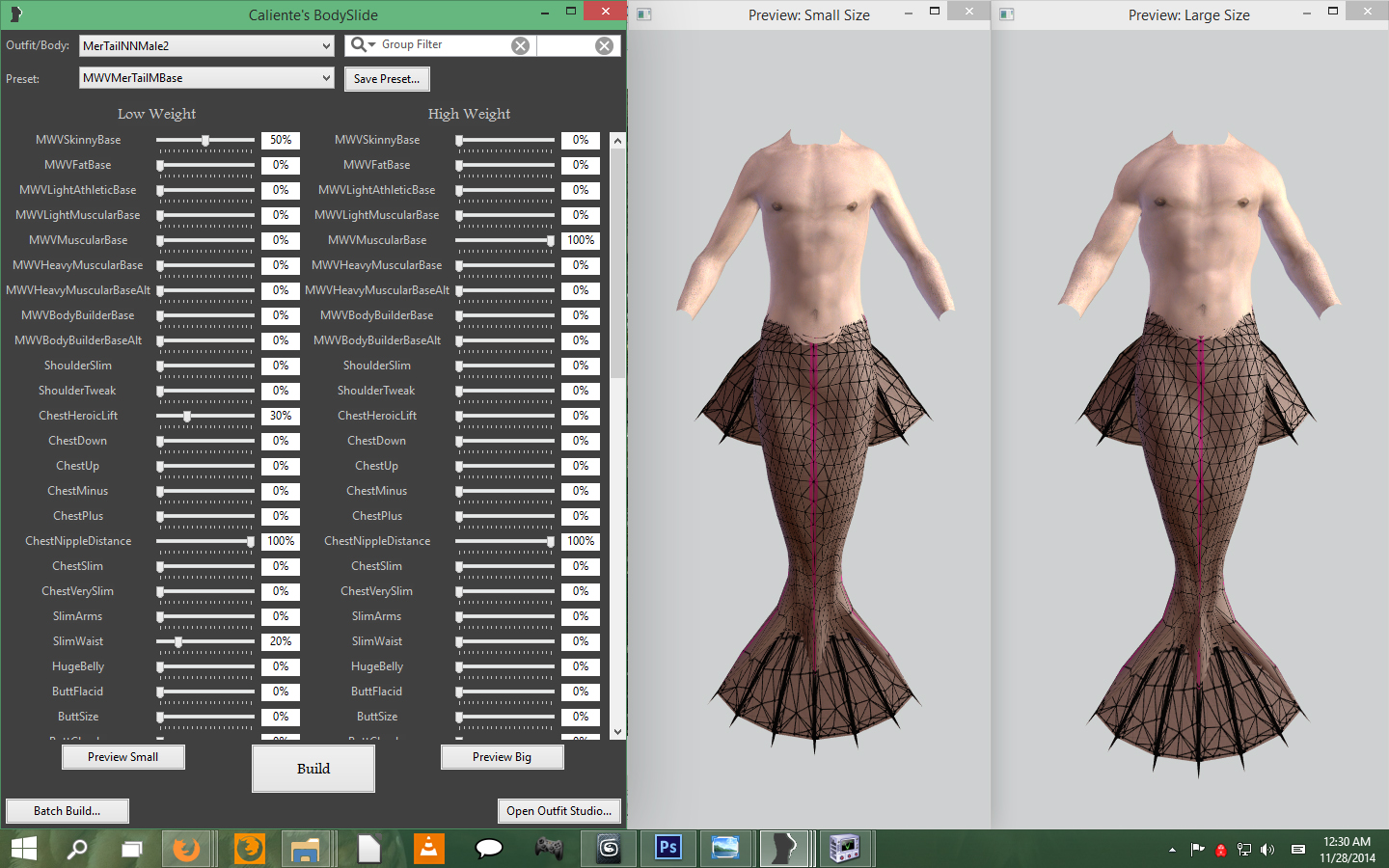The image size is (1389, 868).
Task: Open File Explorer from the taskbar
Action: click(x=305, y=849)
